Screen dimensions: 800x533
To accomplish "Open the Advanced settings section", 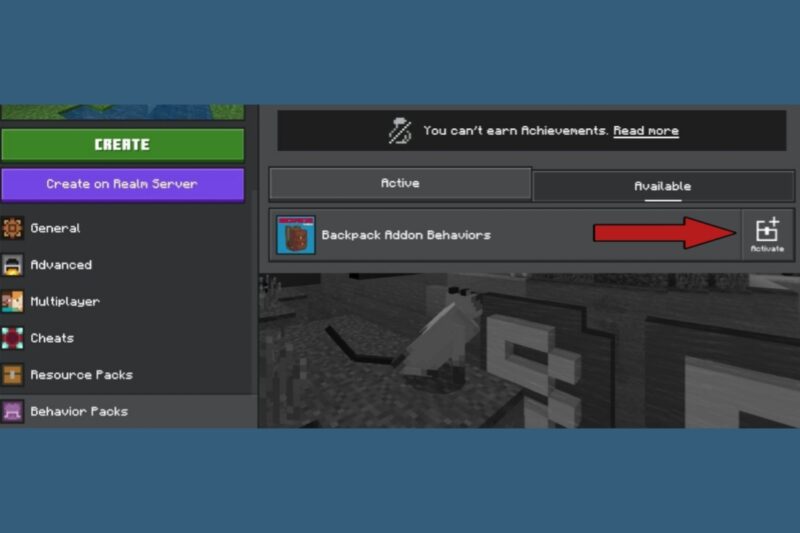I will pos(127,265).
